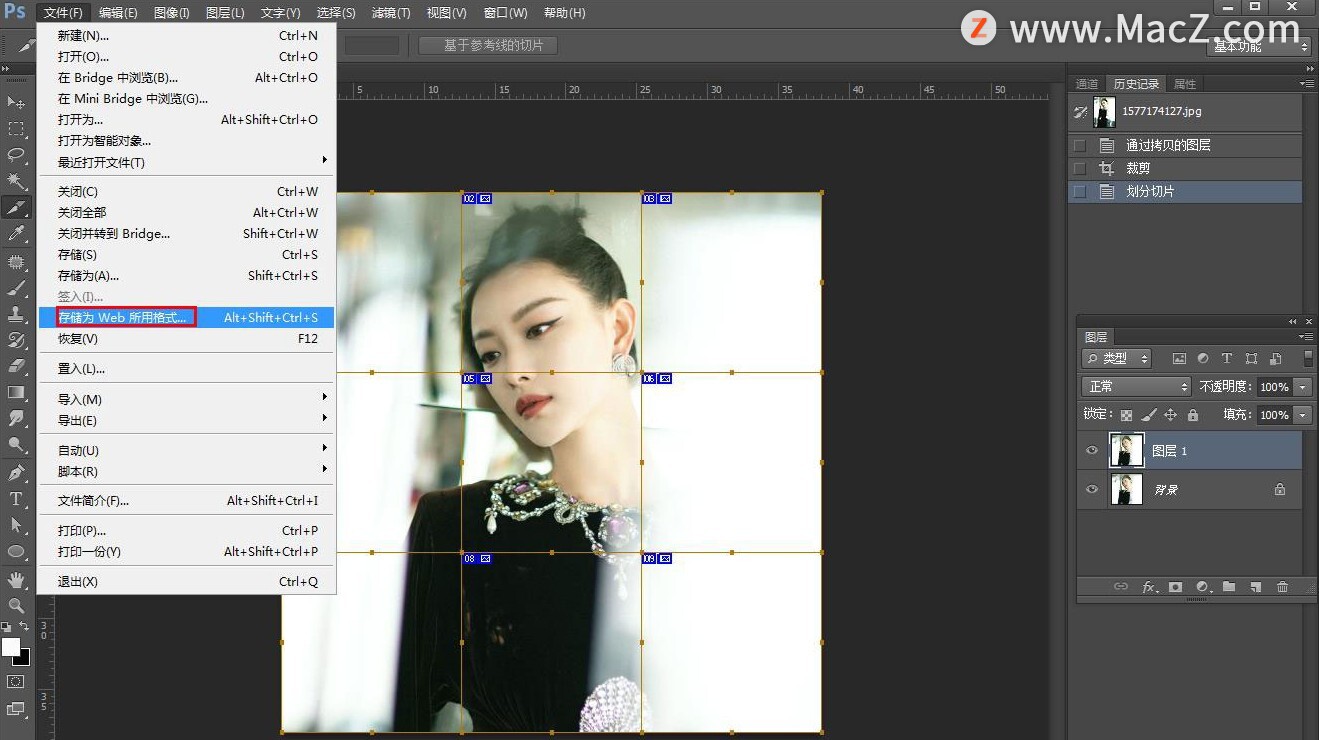Add a layer mask
1319x740 pixels.
click(1175, 587)
